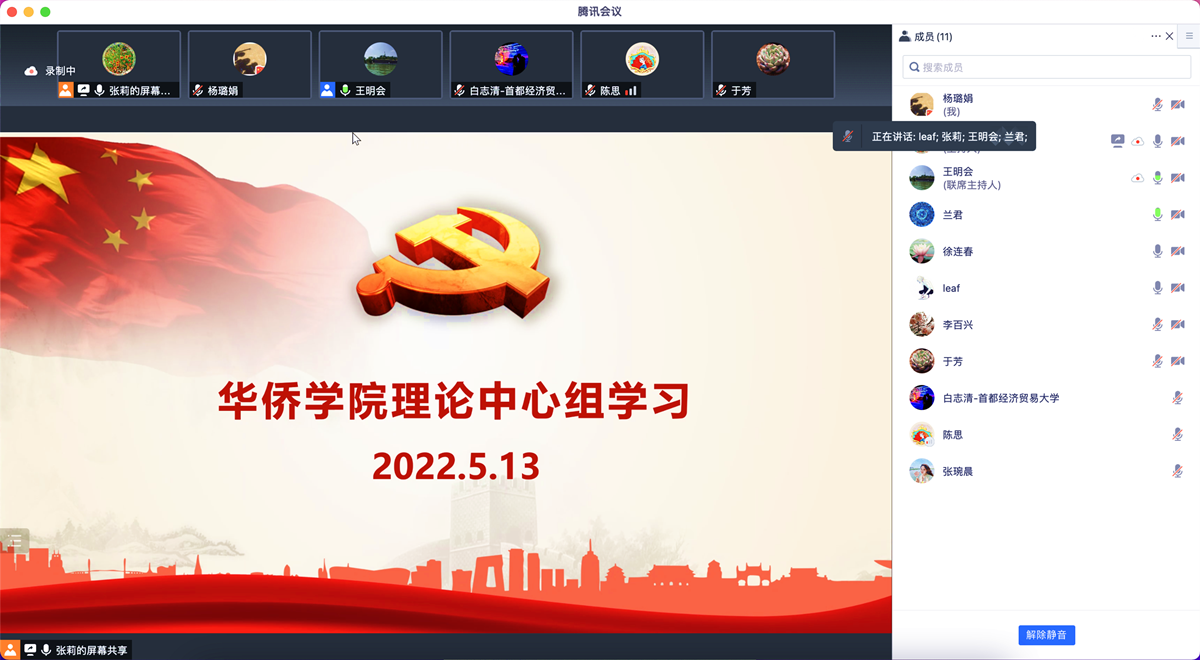Select 王明会 video tile in top strip
This screenshot has width=1200, height=660.
[x=381, y=64]
